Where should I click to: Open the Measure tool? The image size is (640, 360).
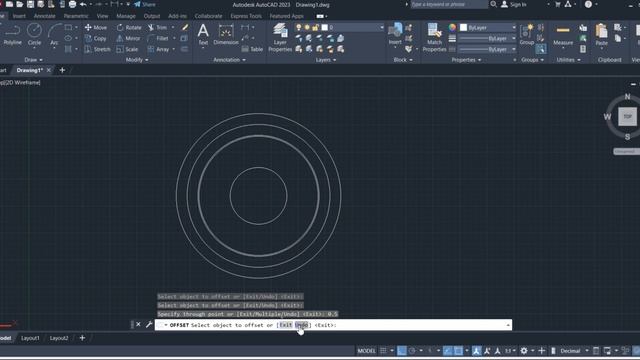pos(563,34)
